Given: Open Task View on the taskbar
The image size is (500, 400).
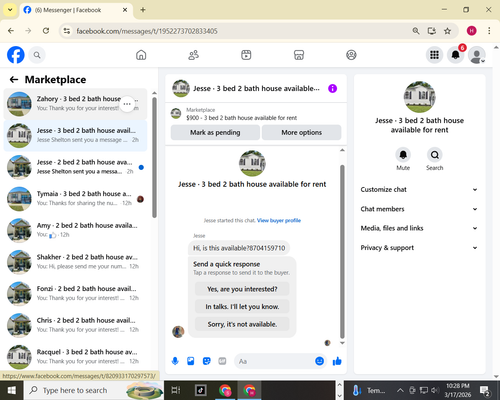Looking at the screenshot, I should tap(176, 390).
